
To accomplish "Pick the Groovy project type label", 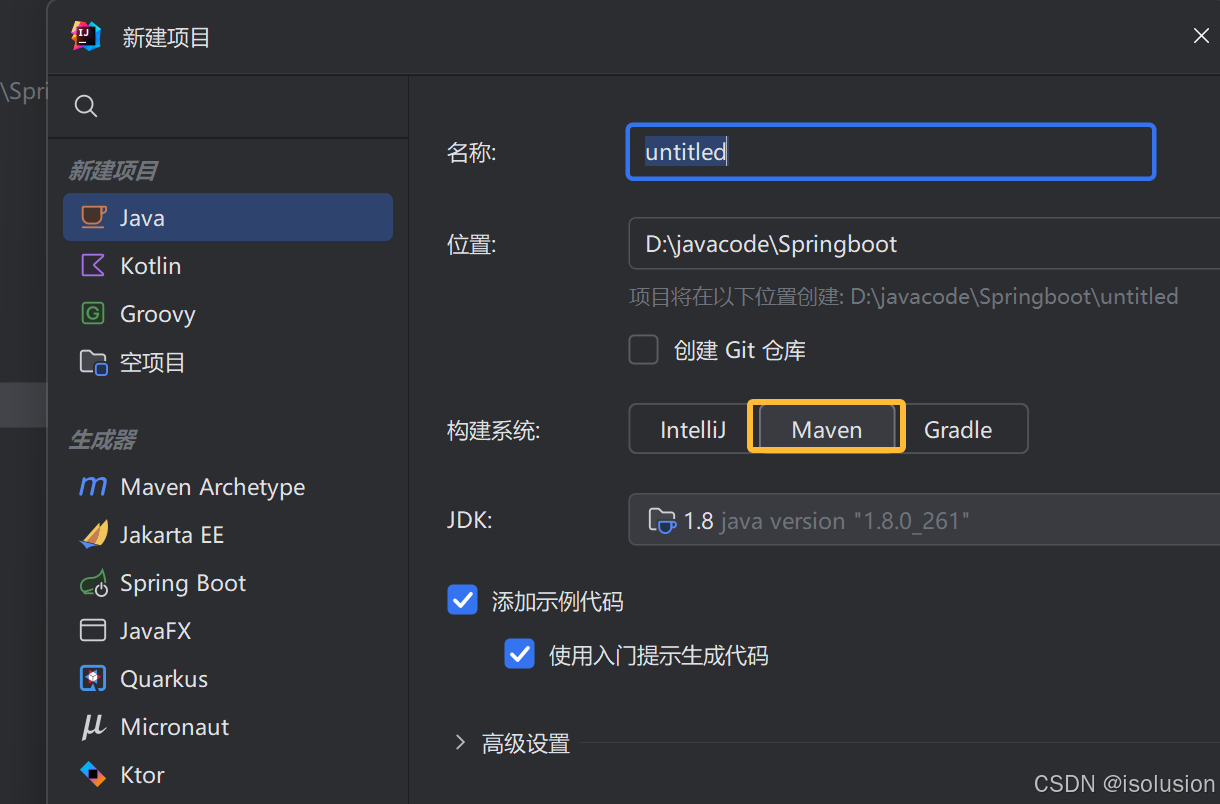I will [158, 314].
